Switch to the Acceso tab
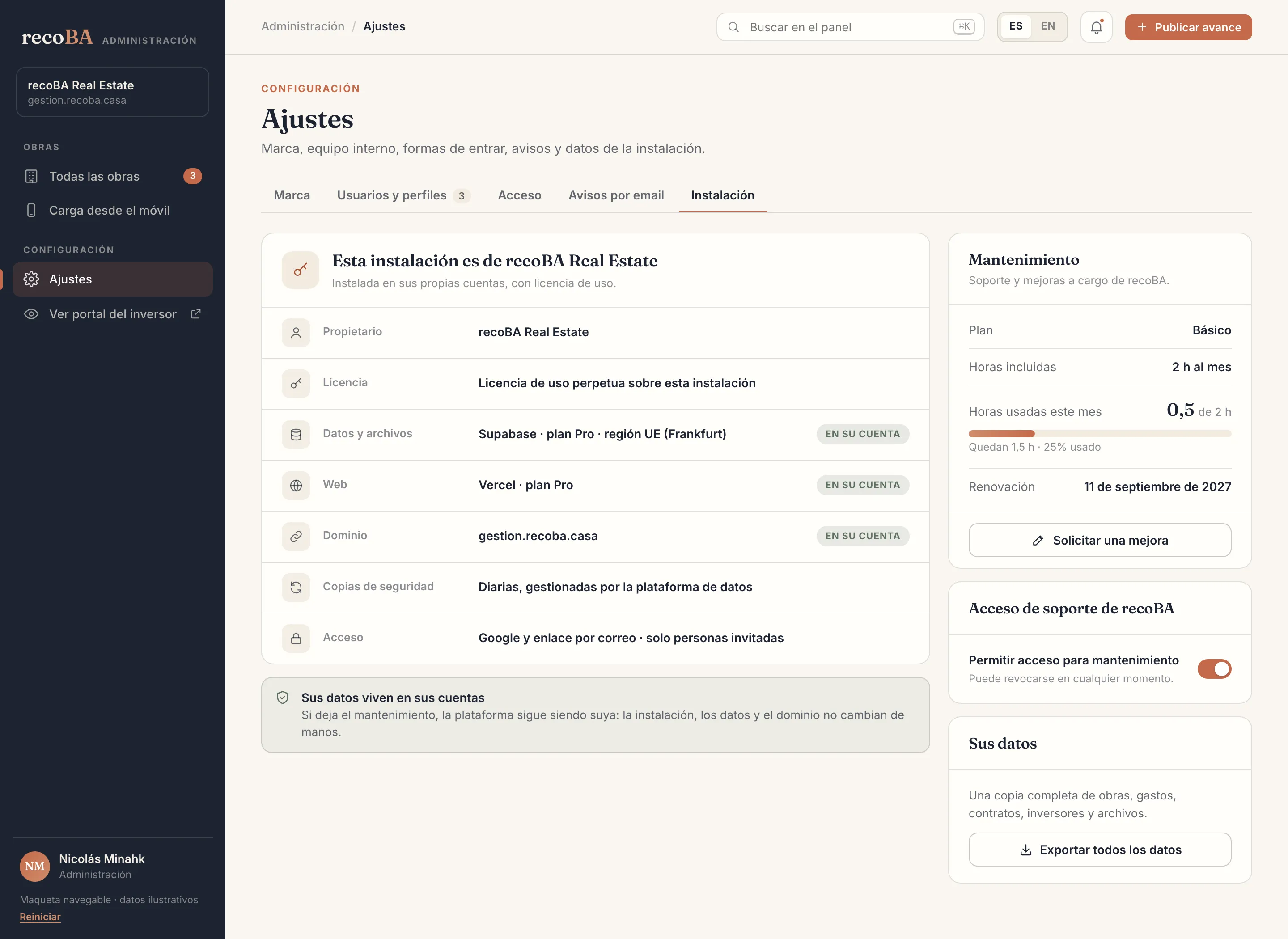This screenshot has height=939, width=1288. tap(520, 195)
